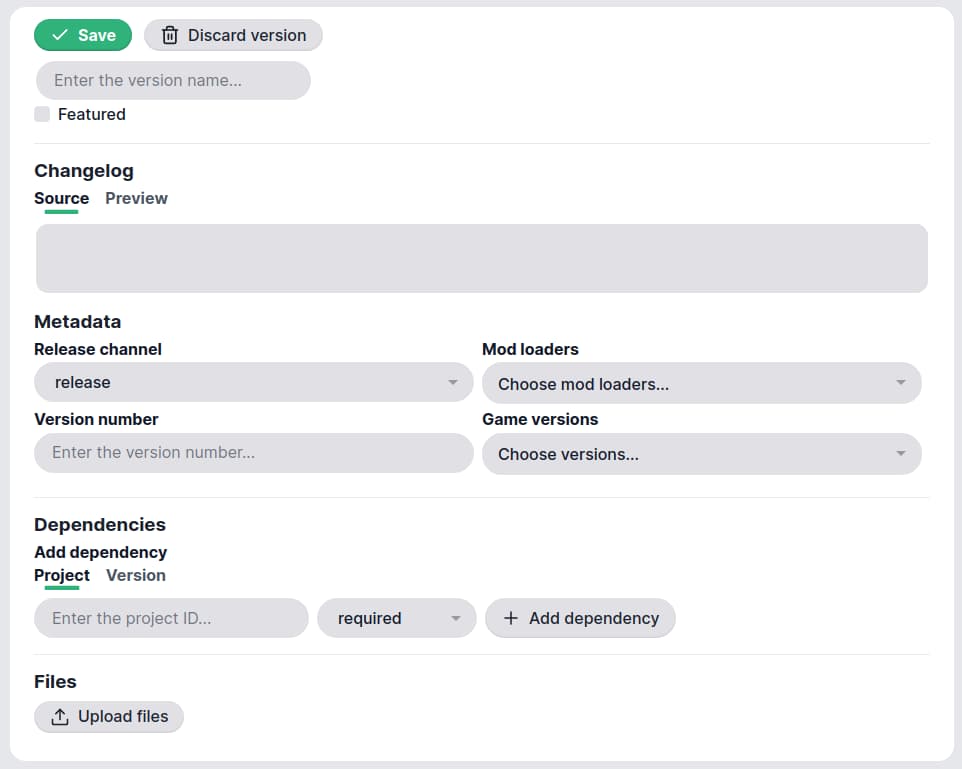
Task: Click the version name input field
Action: (x=172, y=80)
